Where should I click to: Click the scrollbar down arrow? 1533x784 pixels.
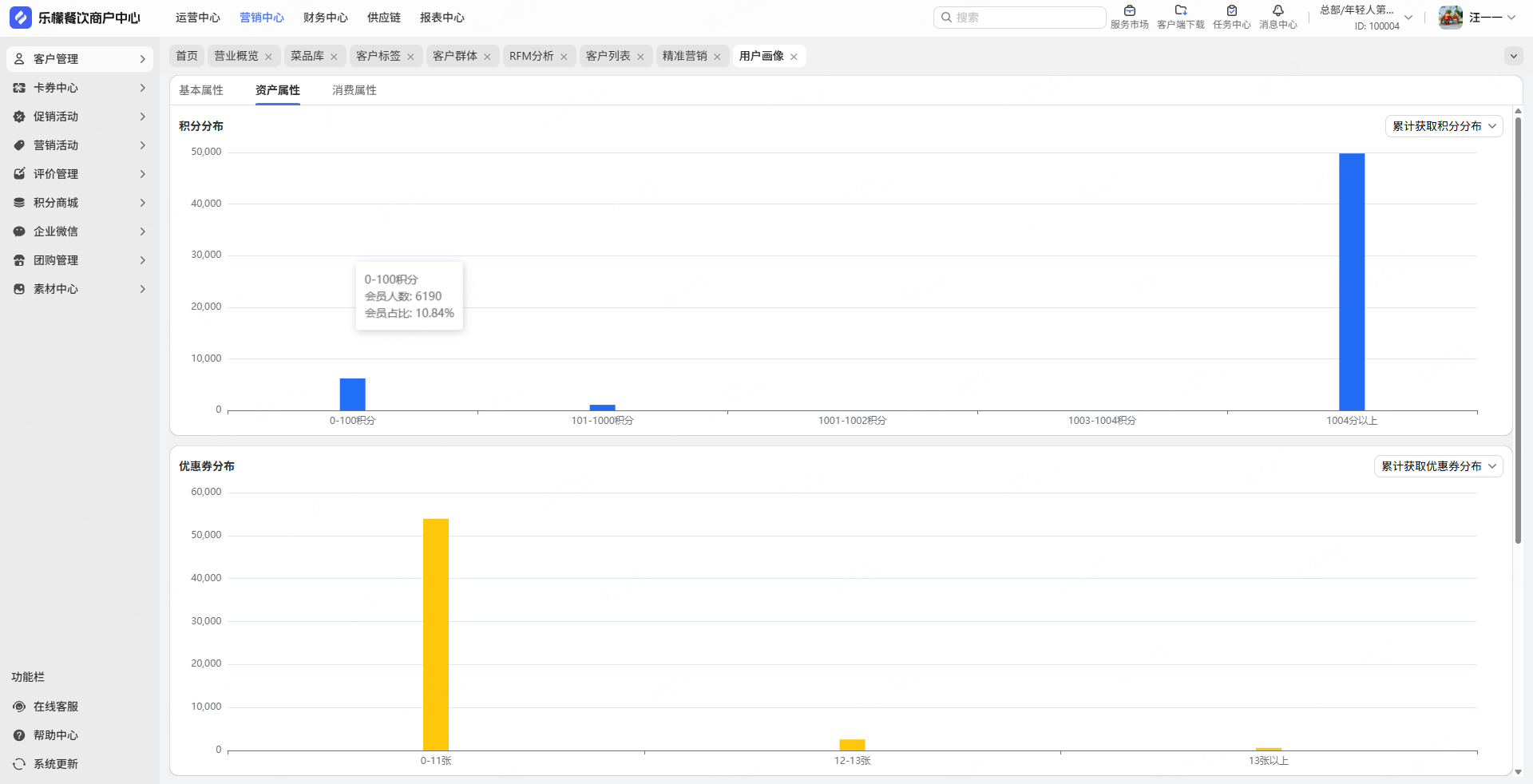click(1518, 772)
